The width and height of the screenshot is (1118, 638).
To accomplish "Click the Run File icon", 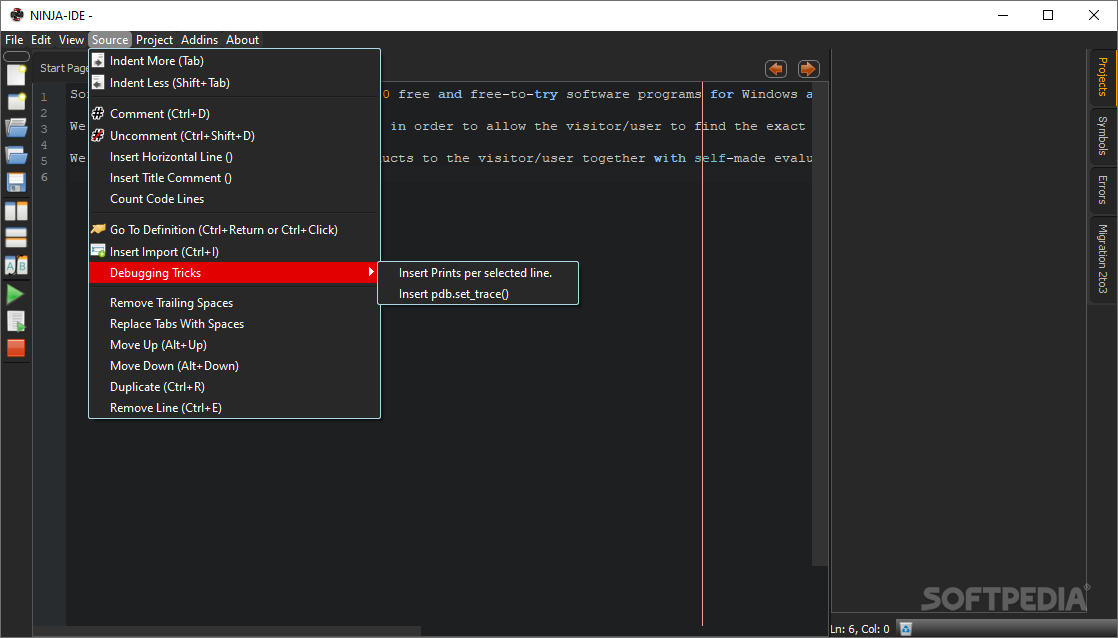I will [16, 321].
